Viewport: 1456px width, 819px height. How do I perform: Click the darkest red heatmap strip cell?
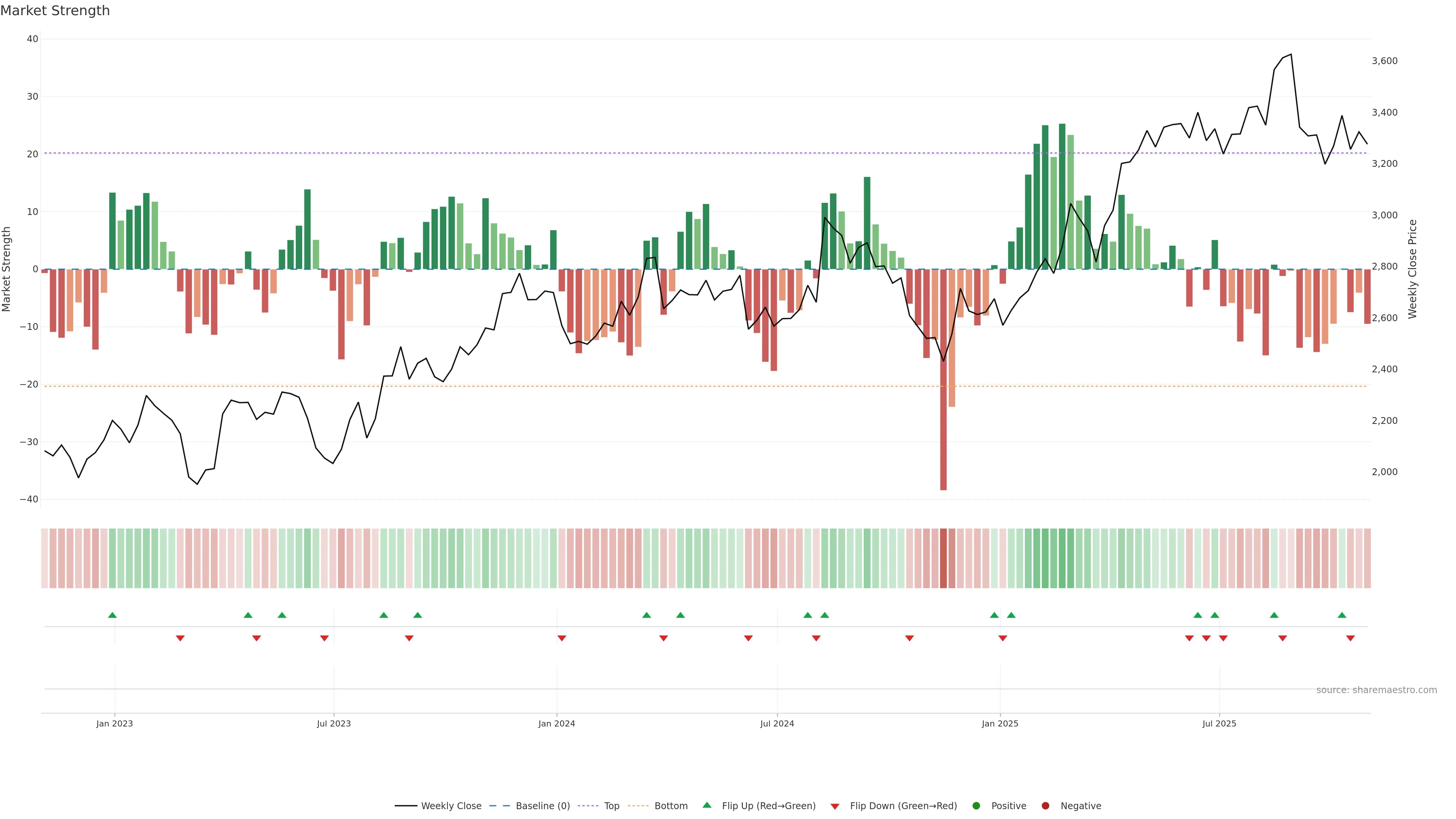943,559
